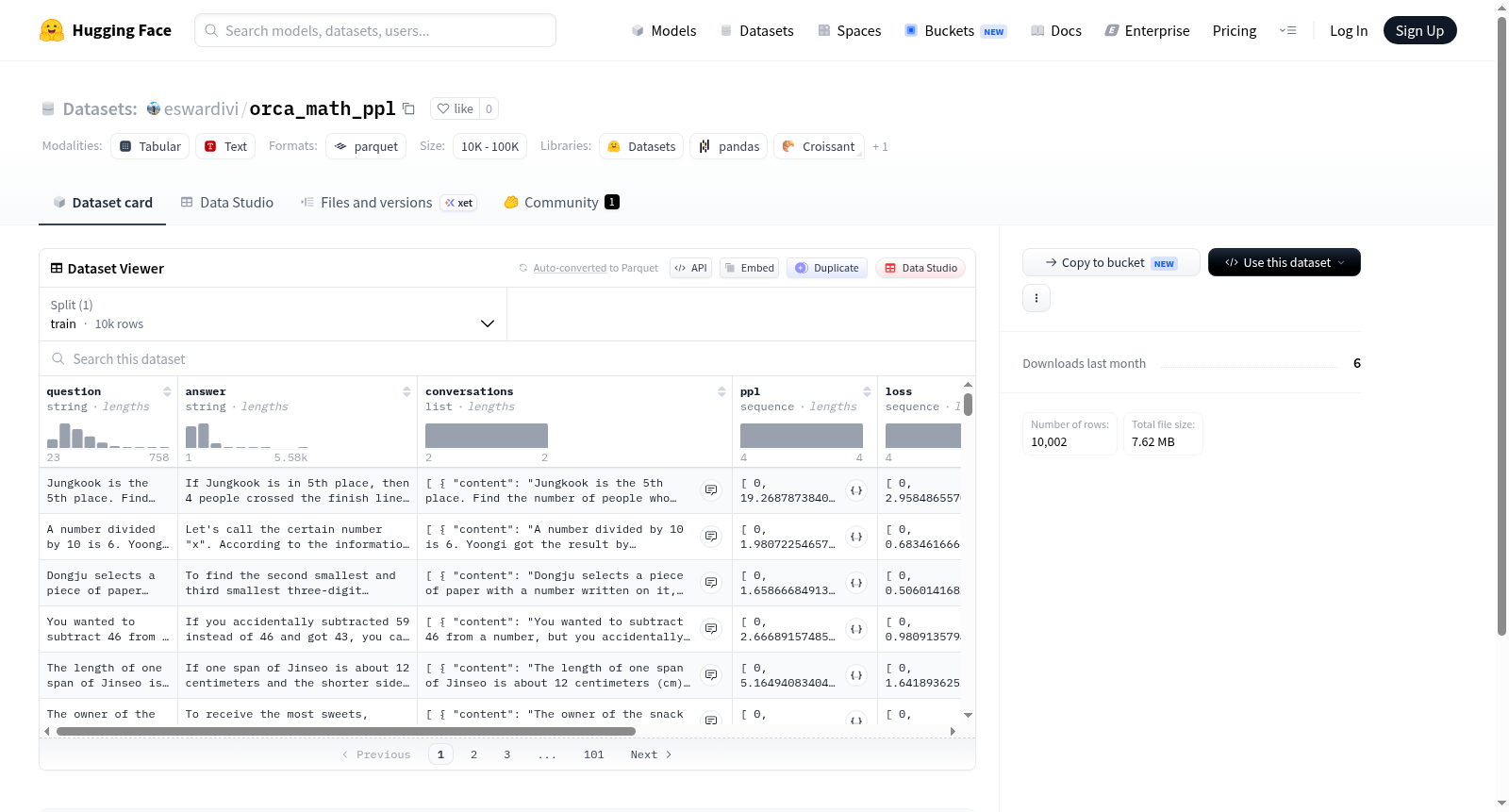Viewport: 1509px width, 812px height.
Task: Click Copy to bucket
Action: [1111, 262]
